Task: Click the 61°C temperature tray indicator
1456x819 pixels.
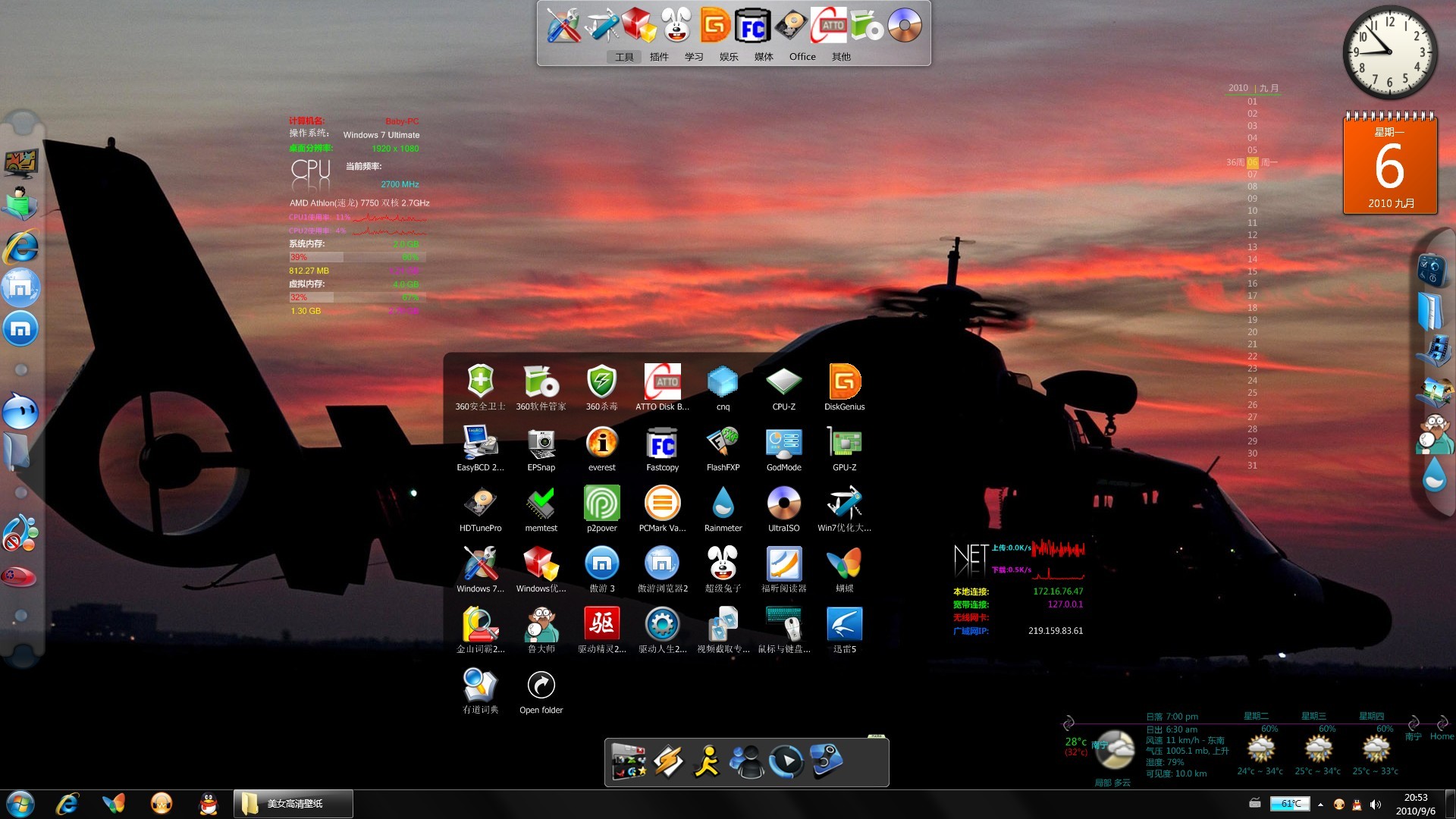Action: pos(1290,804)
